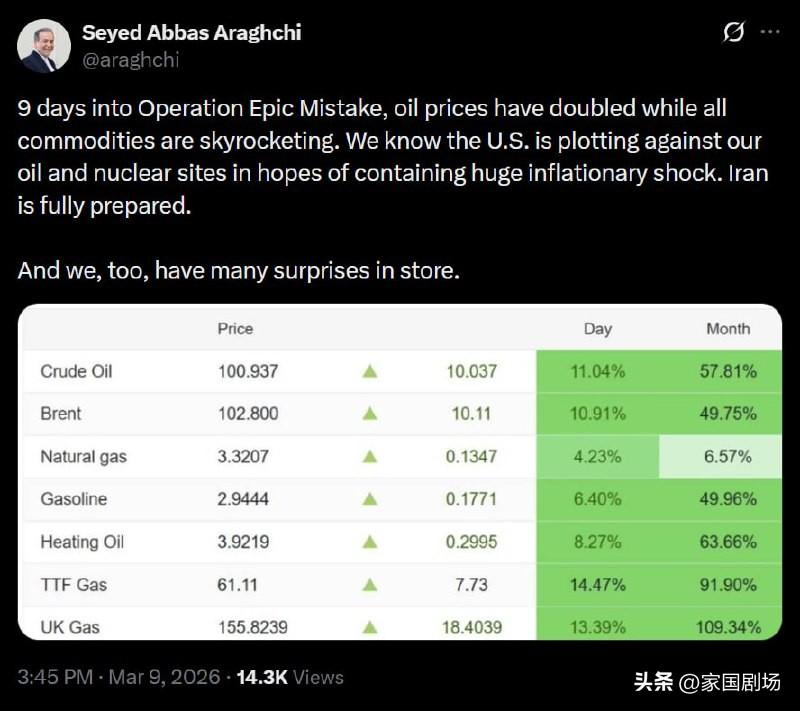800x711 pixels.
Task: Click the Price column header
Action: pos(235,328)
